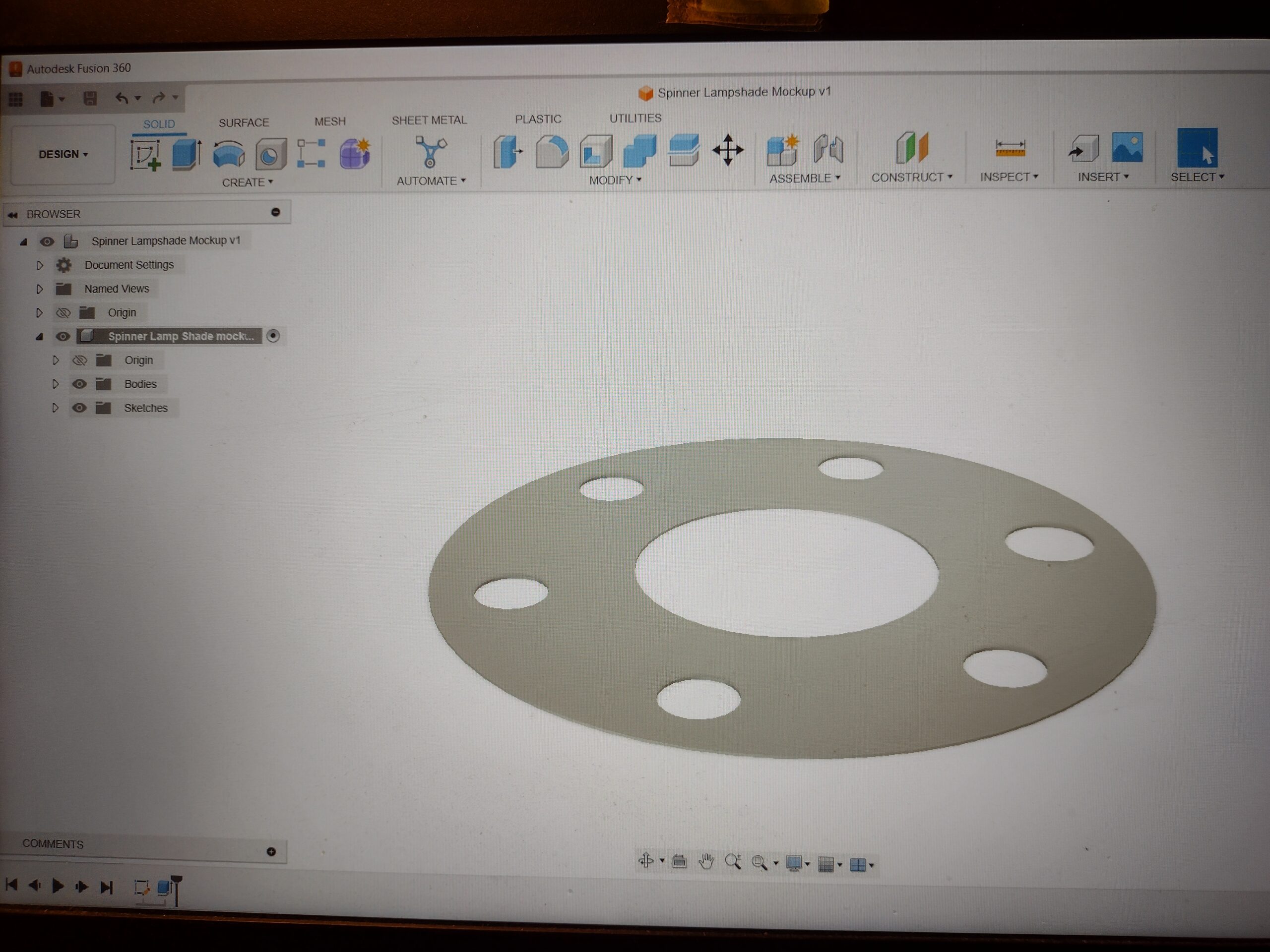The width and height of the screenshot is (1270, 952).
Task: Select the Pan hand tool
Action: 706,861
